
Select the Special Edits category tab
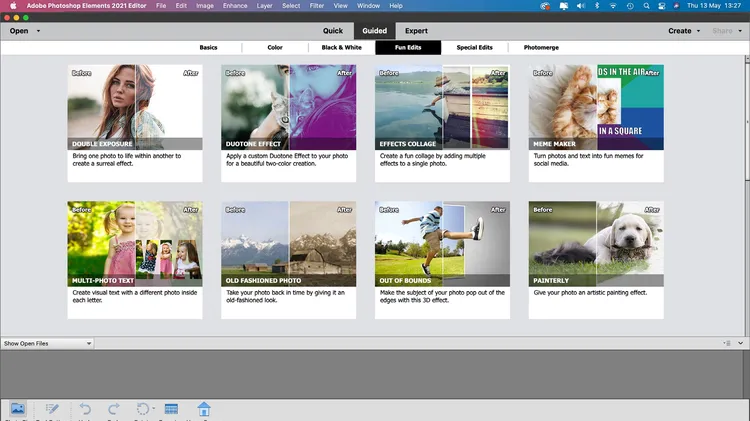pos(474,47)
